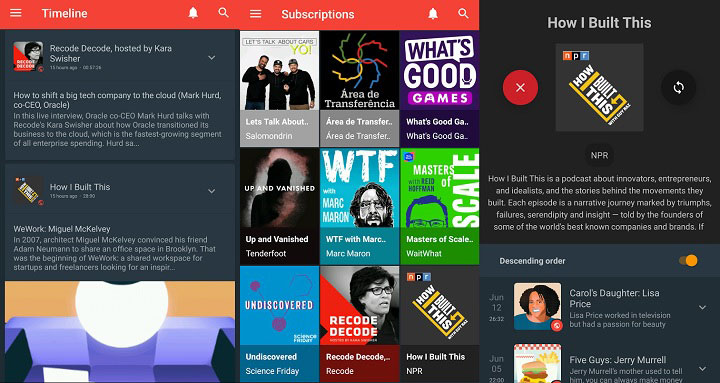
Task: Expand Carol's Daughter: Lisa Price episode chevron
Action: click(x=703, y=307)
